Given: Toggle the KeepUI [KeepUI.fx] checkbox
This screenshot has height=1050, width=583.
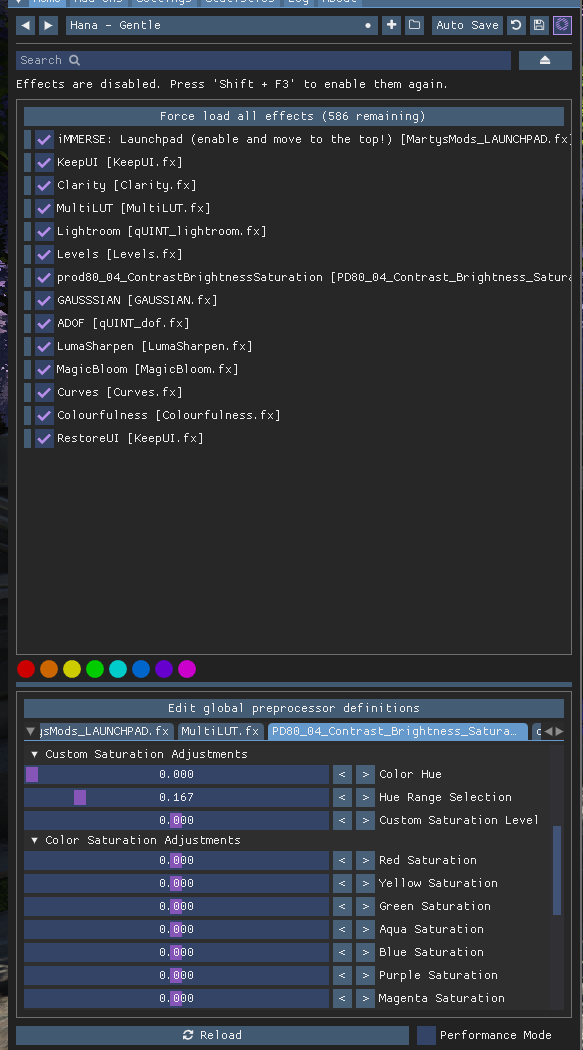Looking at the screenshot, I should (x=44, y=162).
